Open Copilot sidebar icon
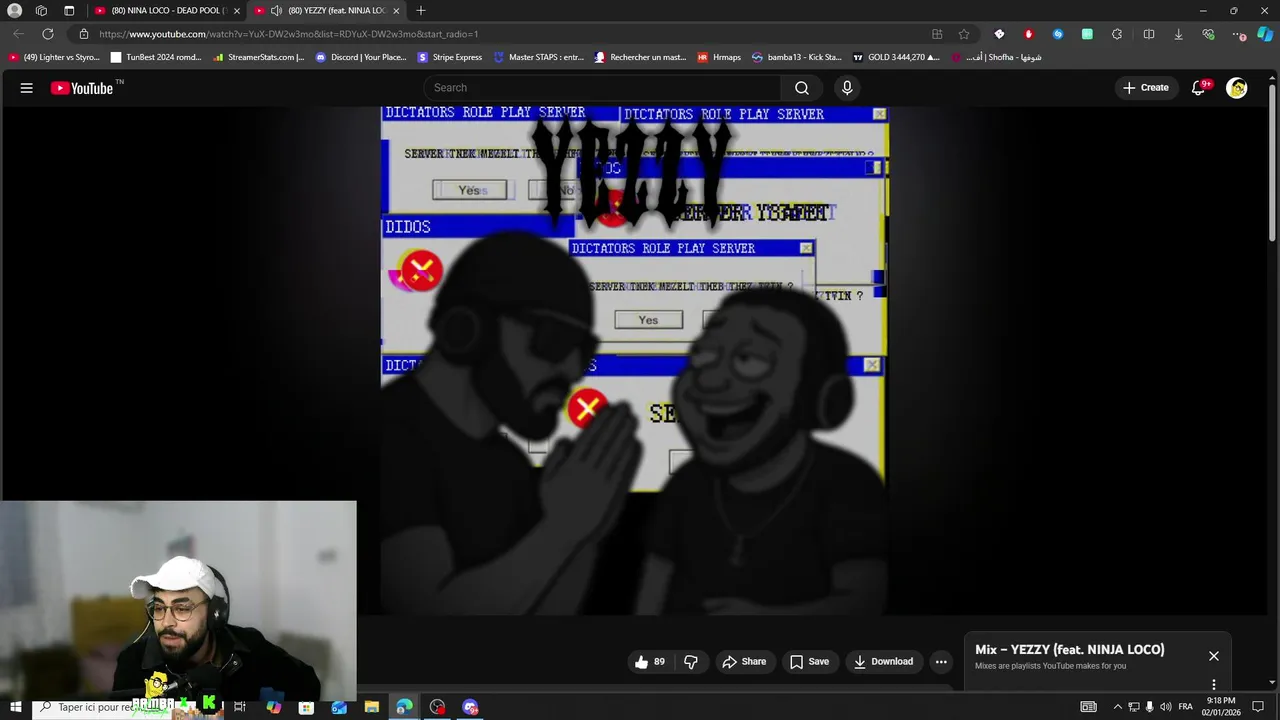The width and height of the screenshot is (1280, 720). point(1264,34)
